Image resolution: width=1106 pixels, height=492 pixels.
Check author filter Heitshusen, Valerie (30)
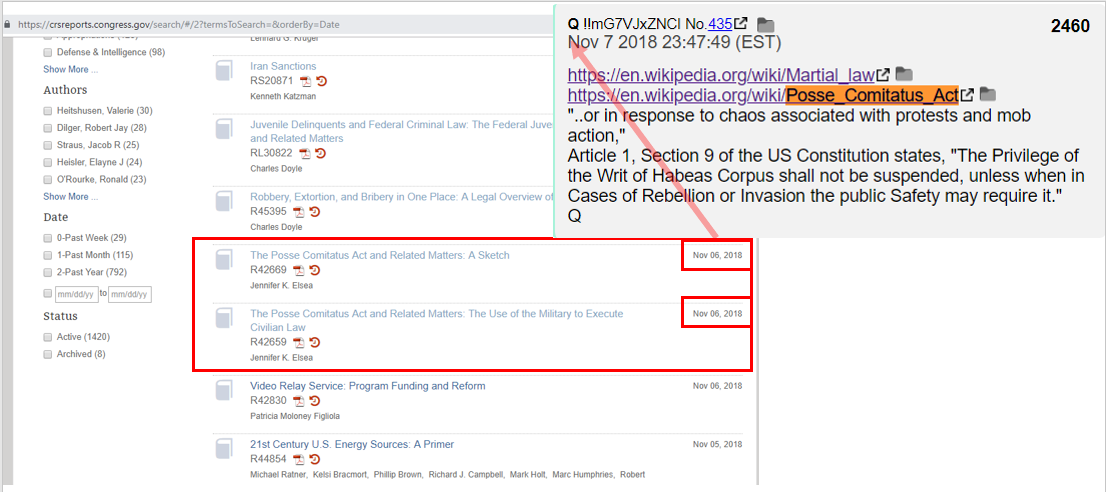coord(47,111)
